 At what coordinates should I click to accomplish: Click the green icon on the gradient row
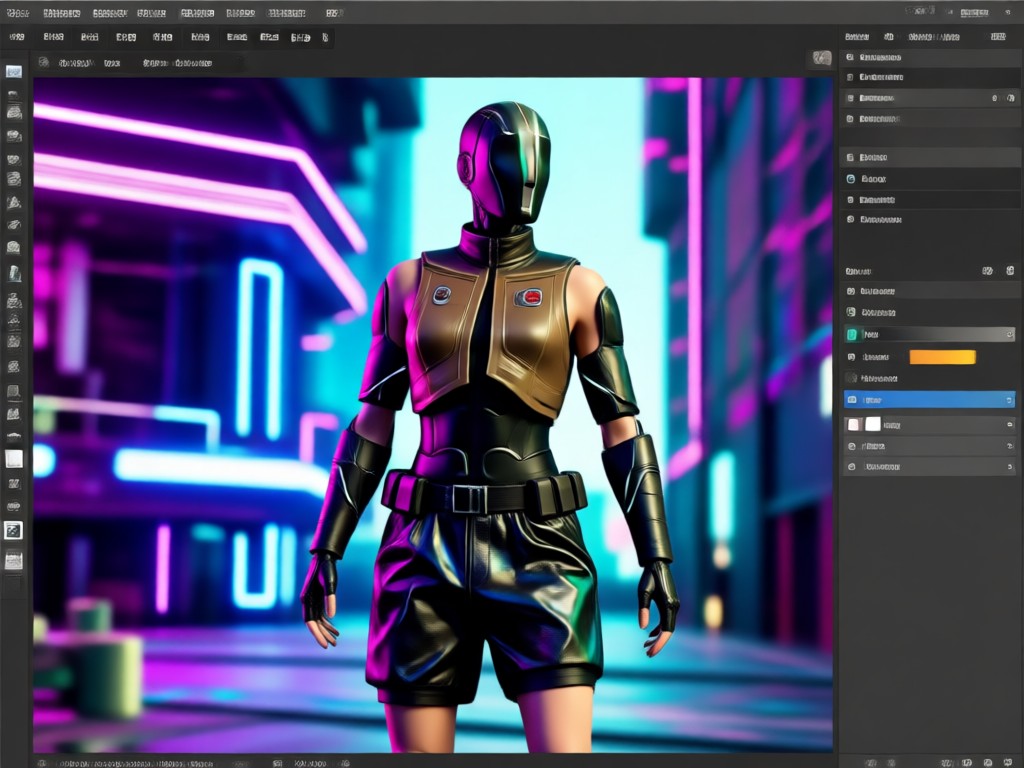pos(852,334)
